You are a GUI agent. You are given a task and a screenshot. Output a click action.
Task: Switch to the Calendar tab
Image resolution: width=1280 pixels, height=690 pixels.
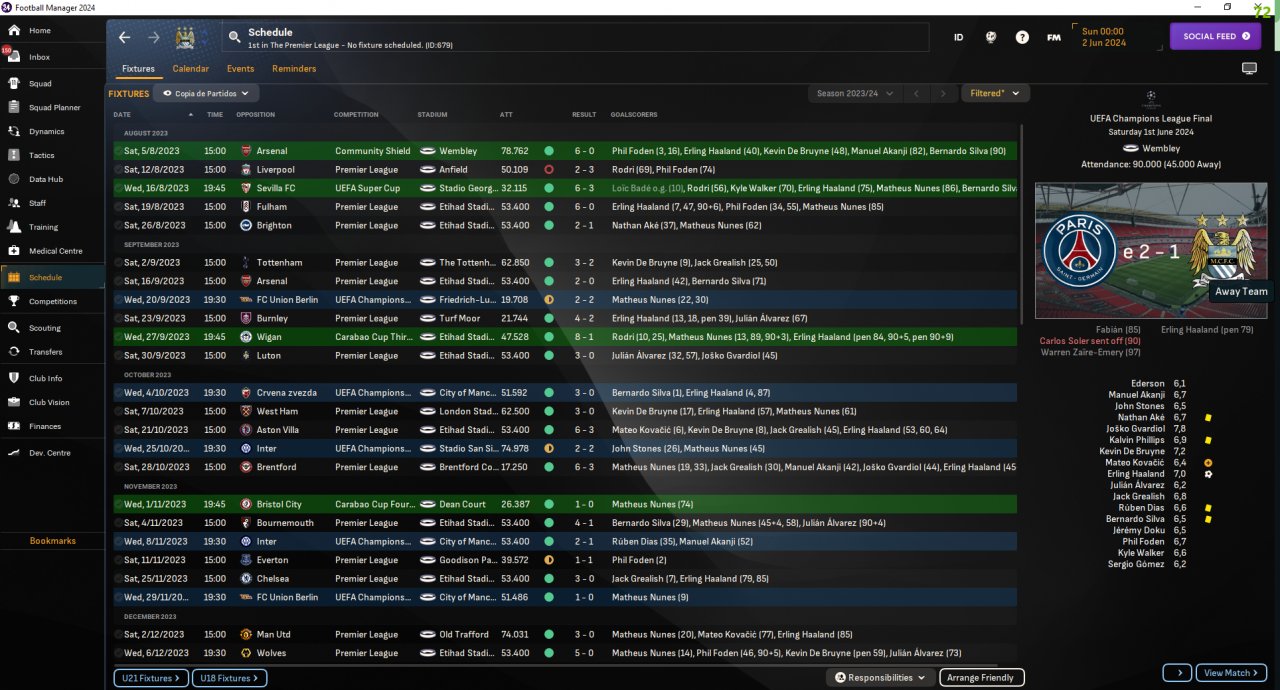click(190, 69)
